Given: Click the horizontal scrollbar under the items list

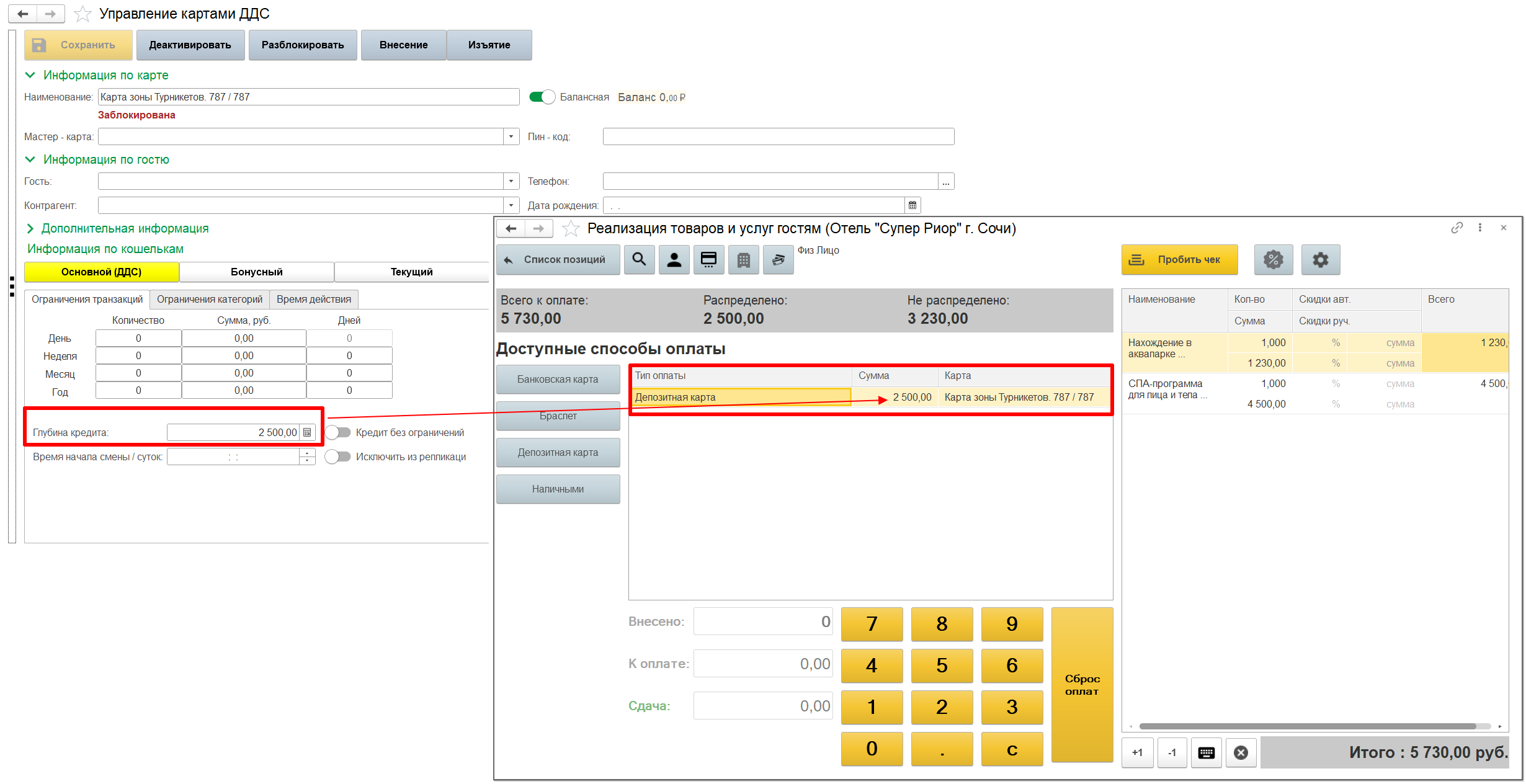Looking at the screenshot, I should pyautogui.click(x=1308, y=726).
